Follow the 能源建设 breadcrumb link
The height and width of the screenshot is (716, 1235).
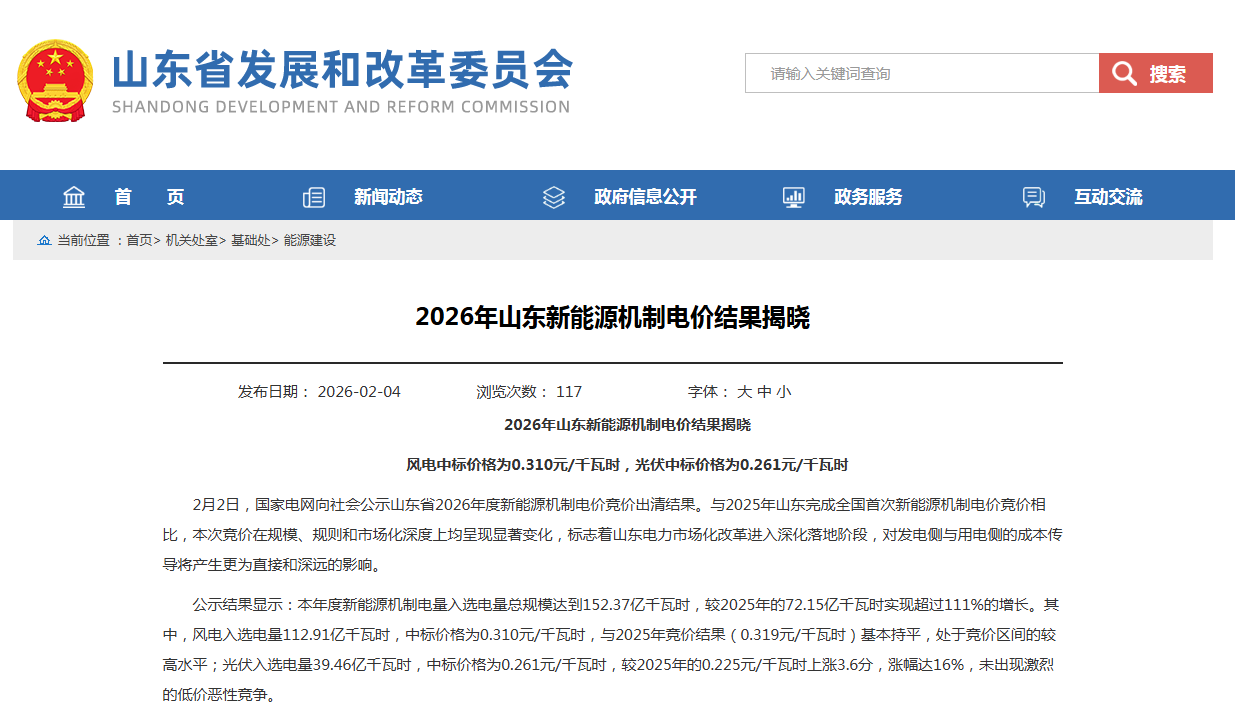tap(310, 241)
